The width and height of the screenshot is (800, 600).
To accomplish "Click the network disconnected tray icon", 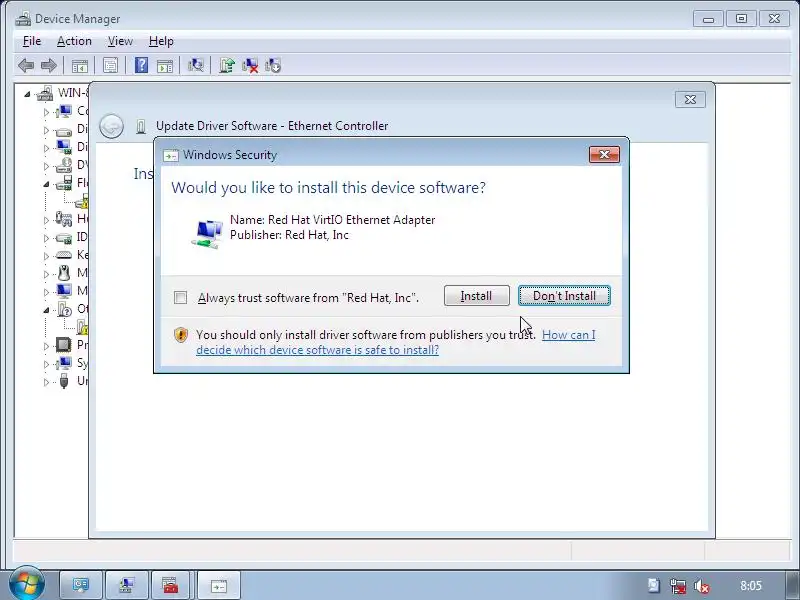I will point(678,586).
